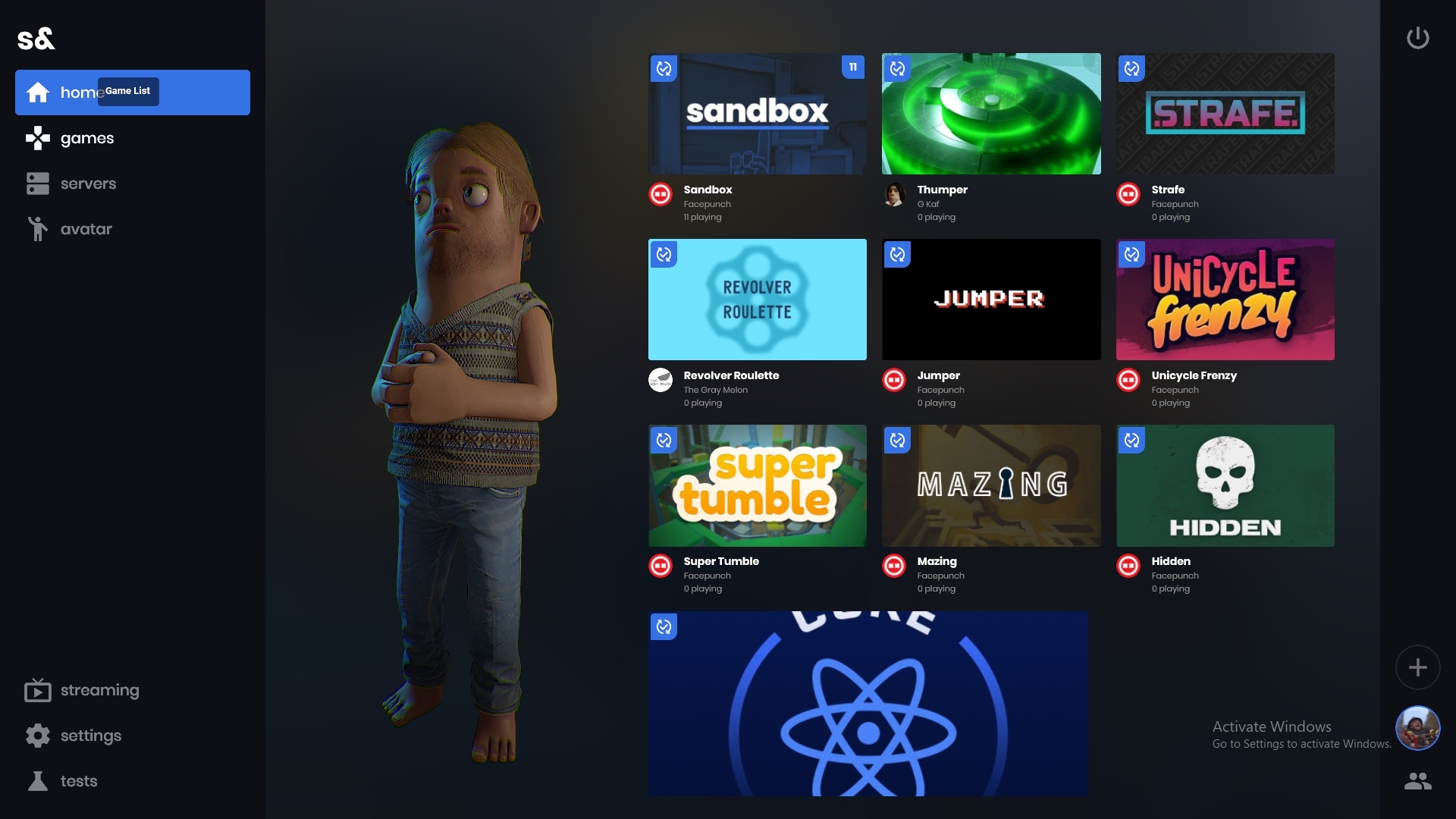This screenshot has height=819, width=1456.
Task: Click the refresh icon on Jumper game
Action: pos(897,253)
